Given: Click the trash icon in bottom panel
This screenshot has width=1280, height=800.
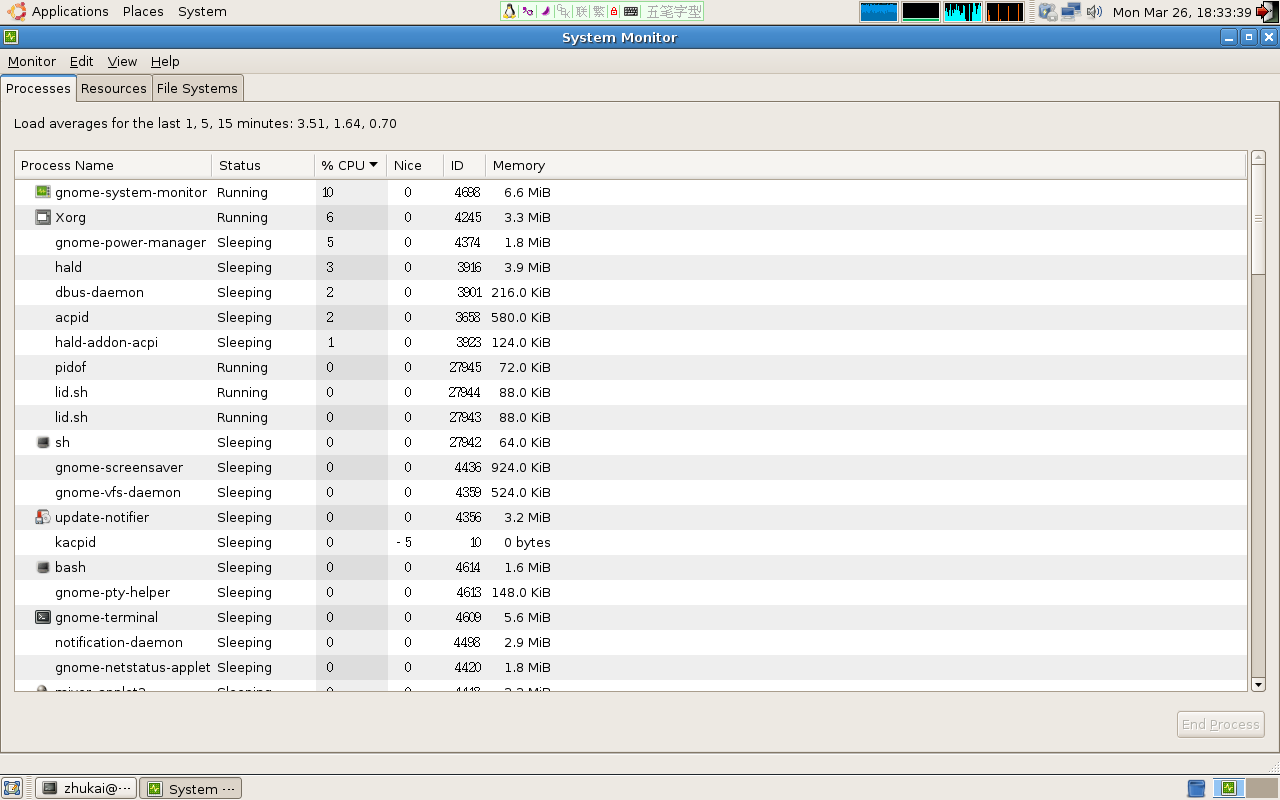Looking at the screenshot, I should (x=1196, y=788).
